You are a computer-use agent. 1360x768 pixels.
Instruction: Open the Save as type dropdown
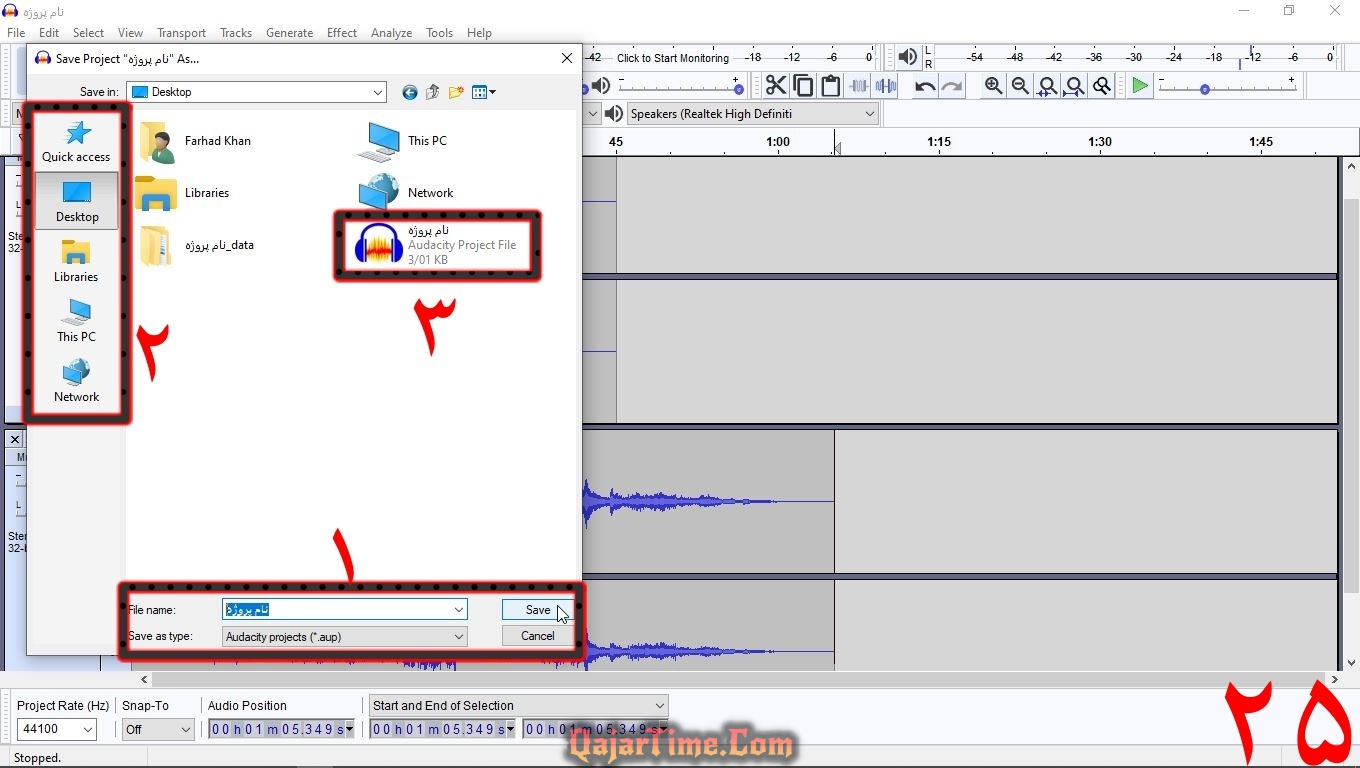(x=459, y=636)
